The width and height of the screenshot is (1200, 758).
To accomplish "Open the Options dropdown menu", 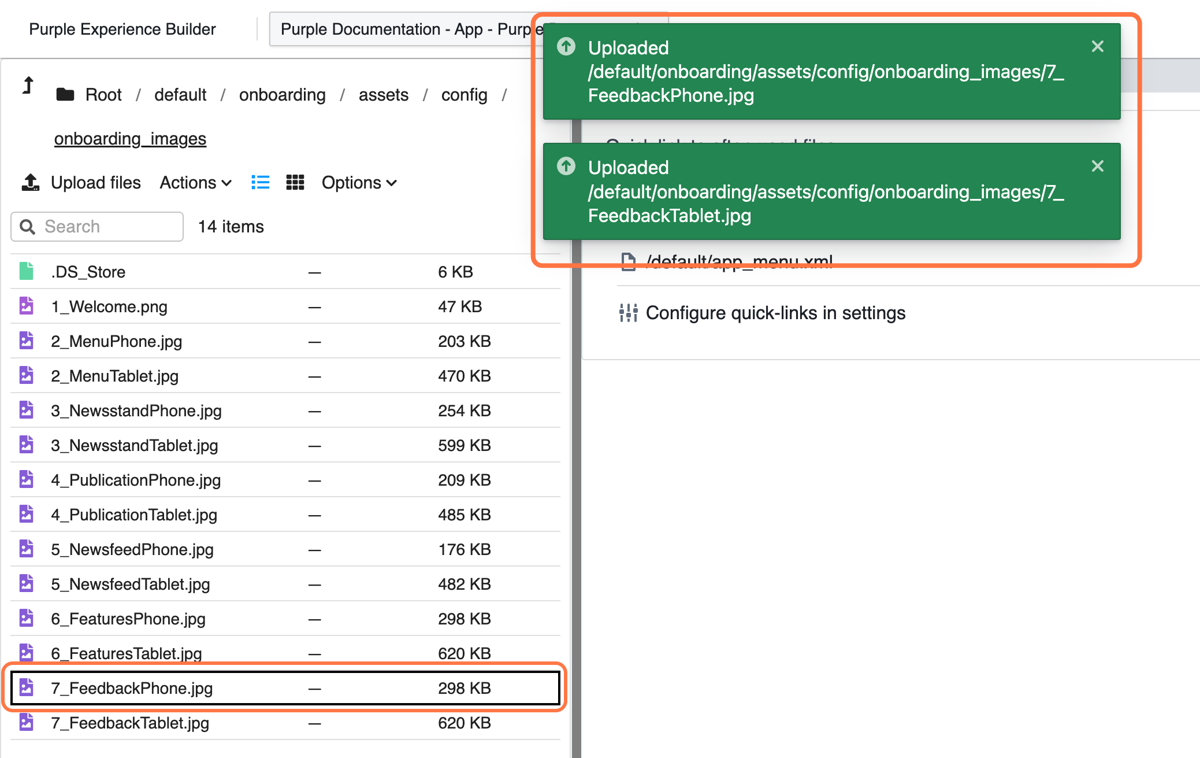I will (x=359, y=182).
